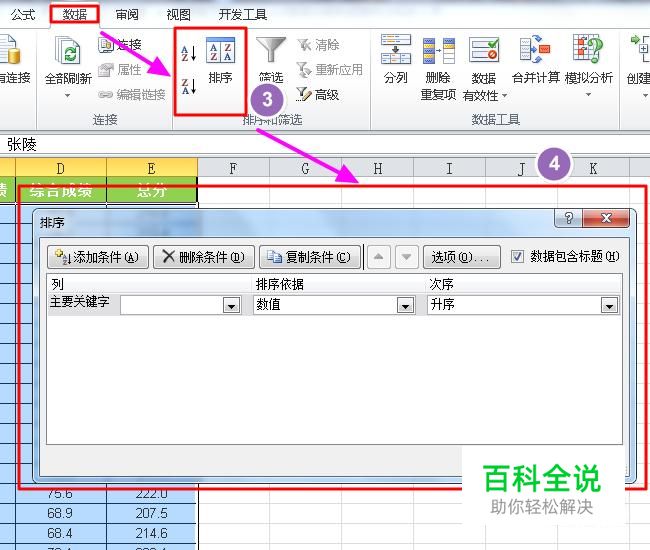This screenshot has height=550, width=650.
Task: Click the 总分 header cell
Action: point(152,190)
